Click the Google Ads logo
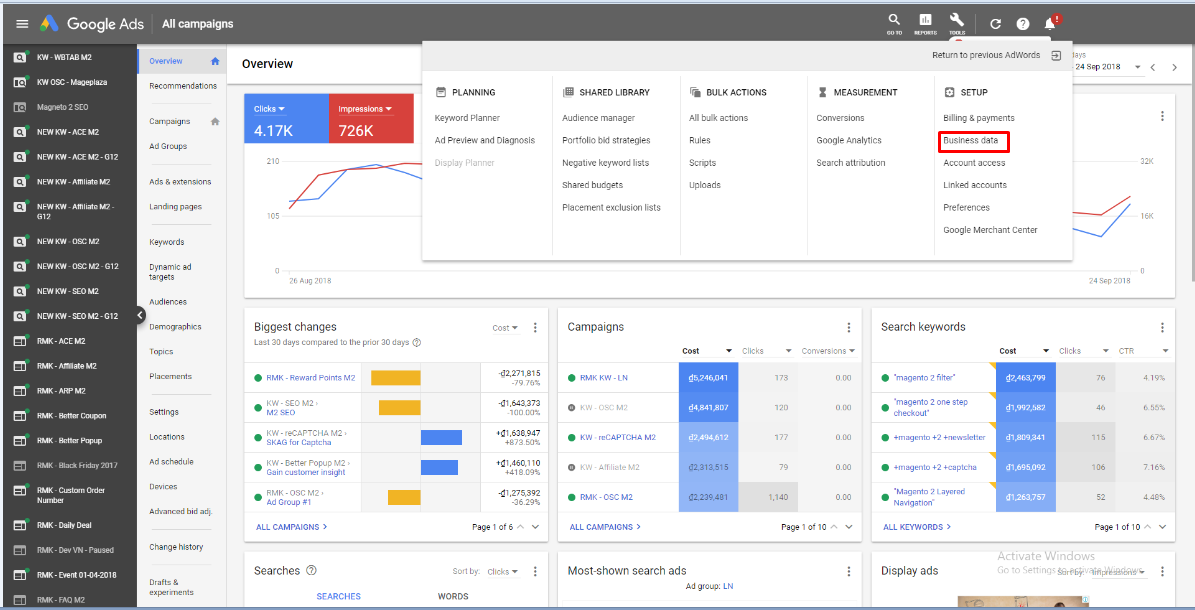The height and width of the screenshot is (610, 1195). pyautogui.click(x=92, y=24)
